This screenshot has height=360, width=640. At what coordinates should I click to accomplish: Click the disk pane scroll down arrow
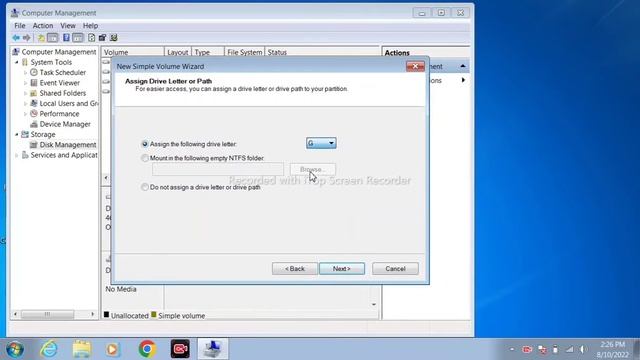373,304
